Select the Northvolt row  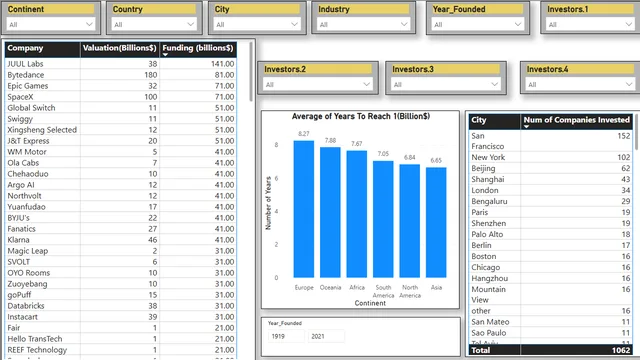pyautogui.click(x=121, y=196)
